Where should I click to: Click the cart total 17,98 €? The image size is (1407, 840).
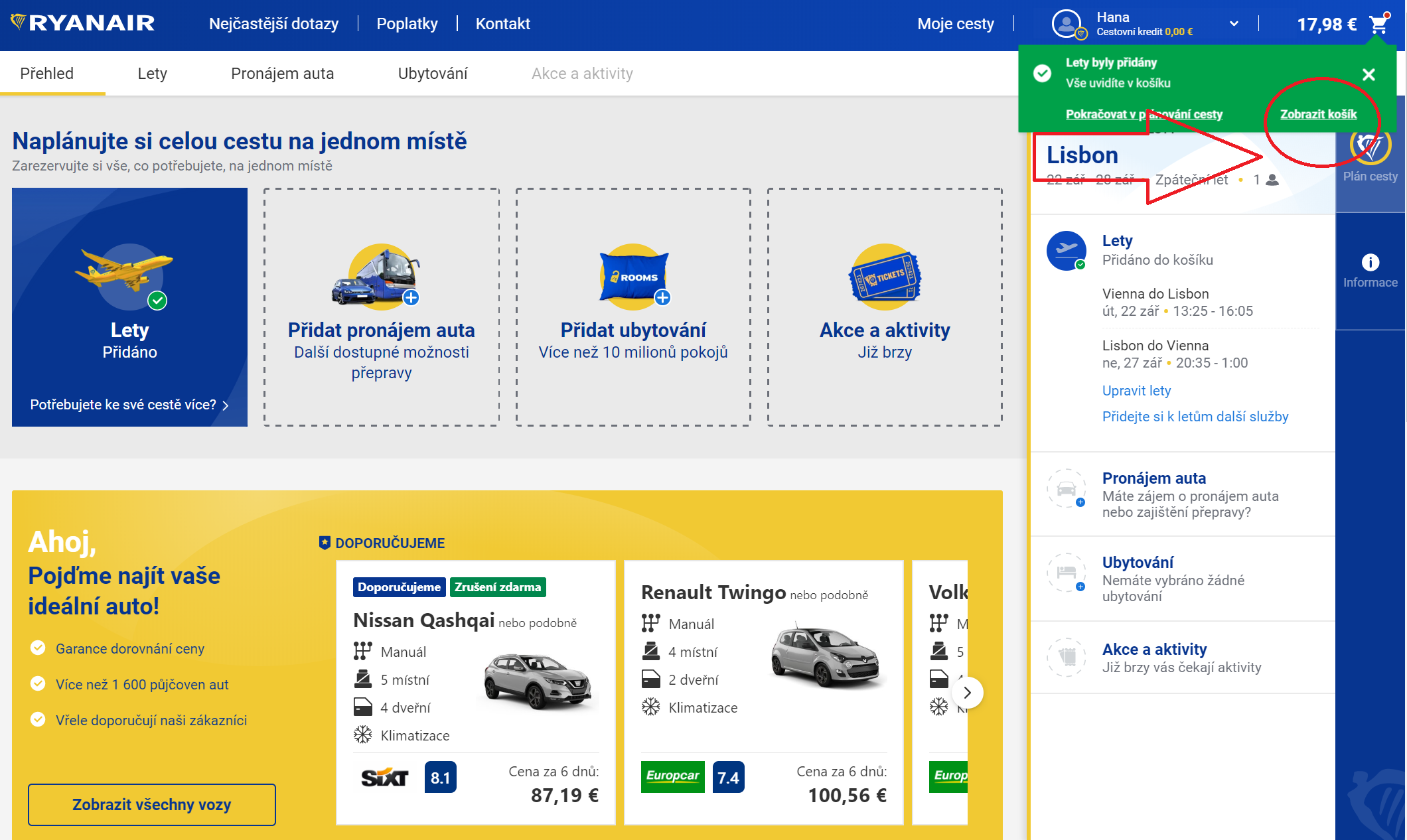[x=1327, y=25]
